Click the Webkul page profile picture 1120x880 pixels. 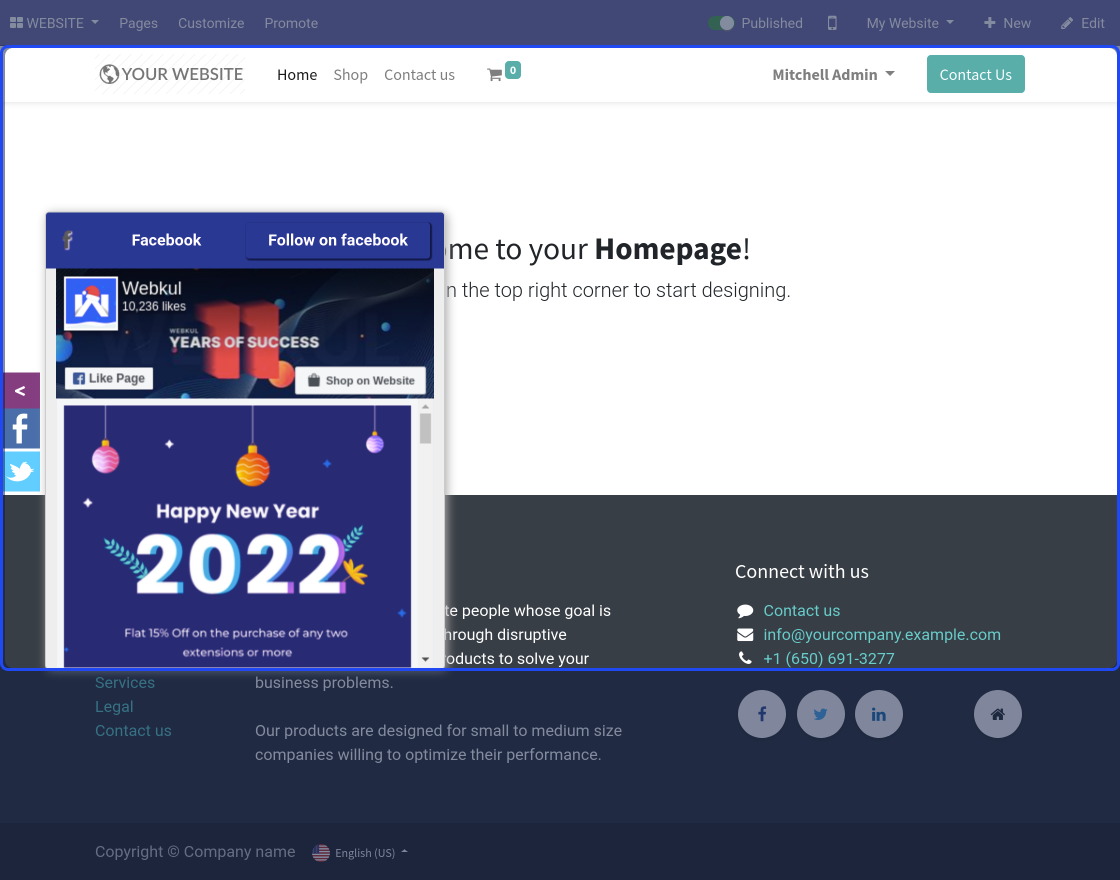(91, 303)
